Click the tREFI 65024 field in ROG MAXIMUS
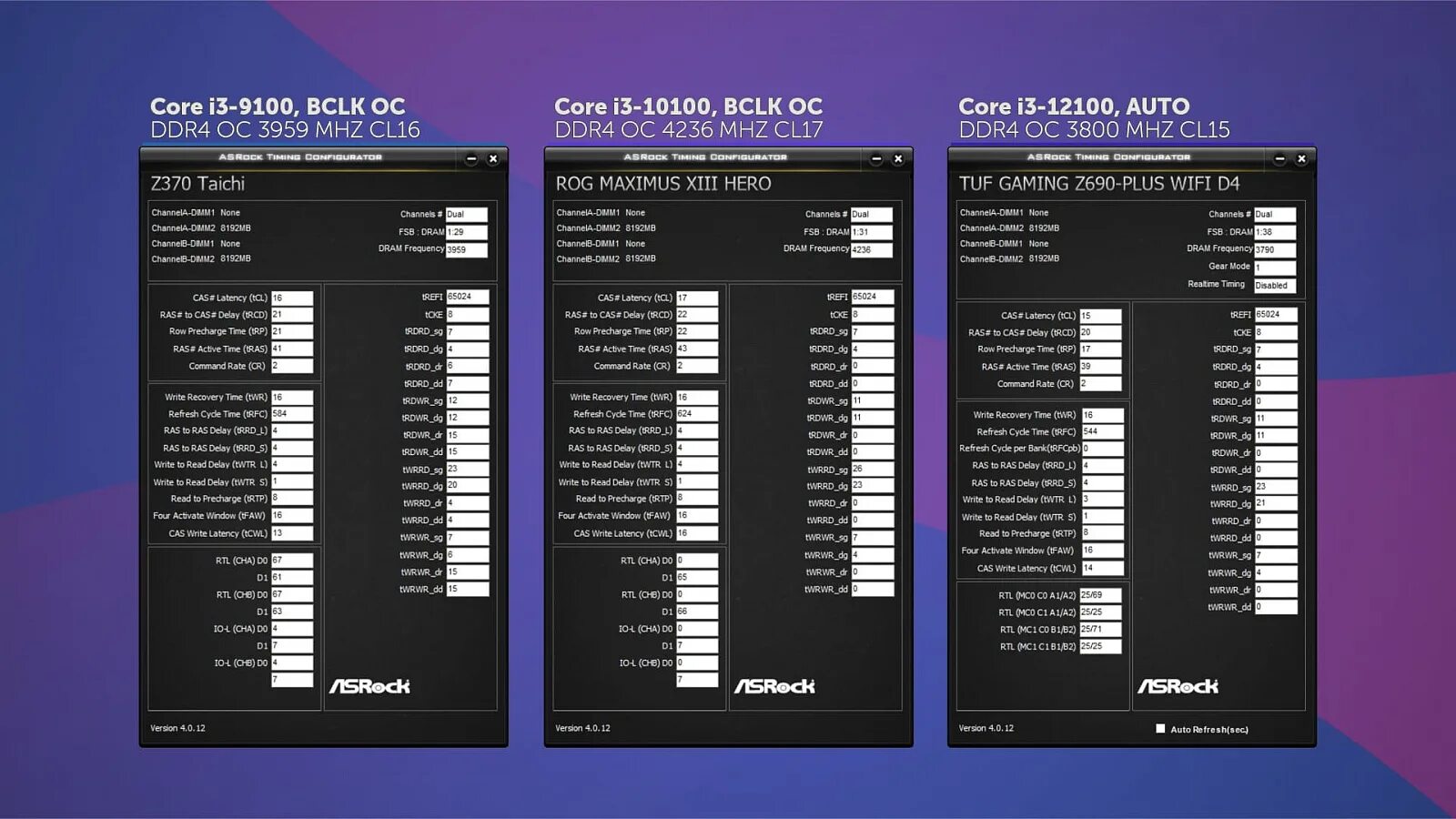 tap(873, 297)
